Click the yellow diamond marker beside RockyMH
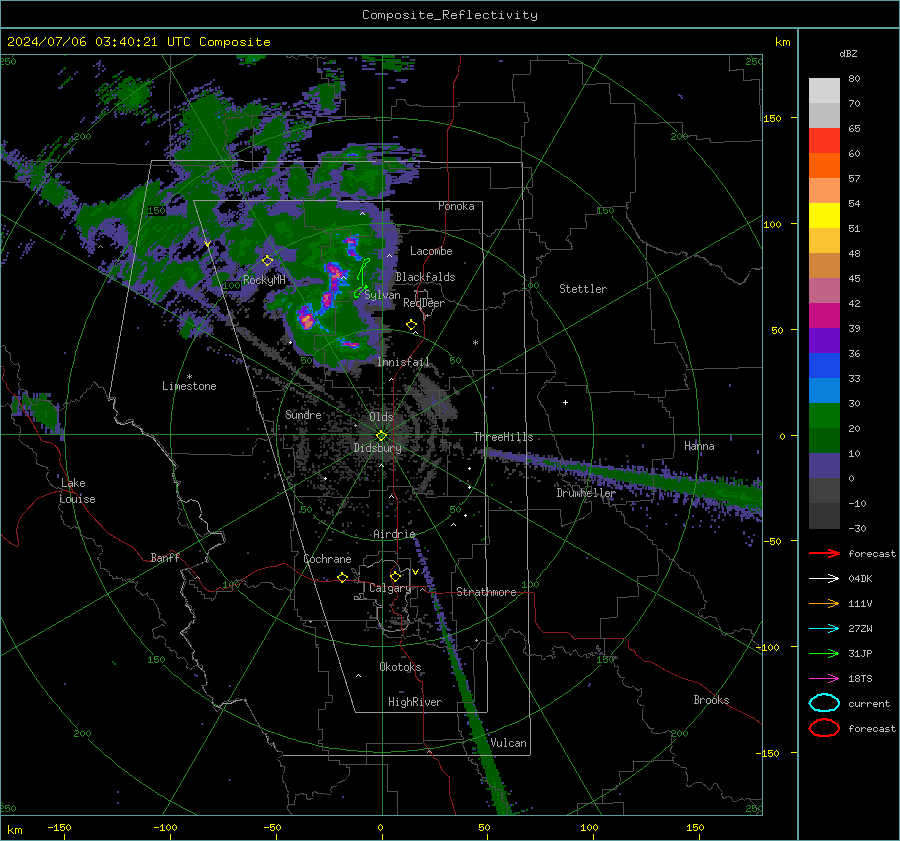The image size is (900, 841). click(x=267, y=261)
